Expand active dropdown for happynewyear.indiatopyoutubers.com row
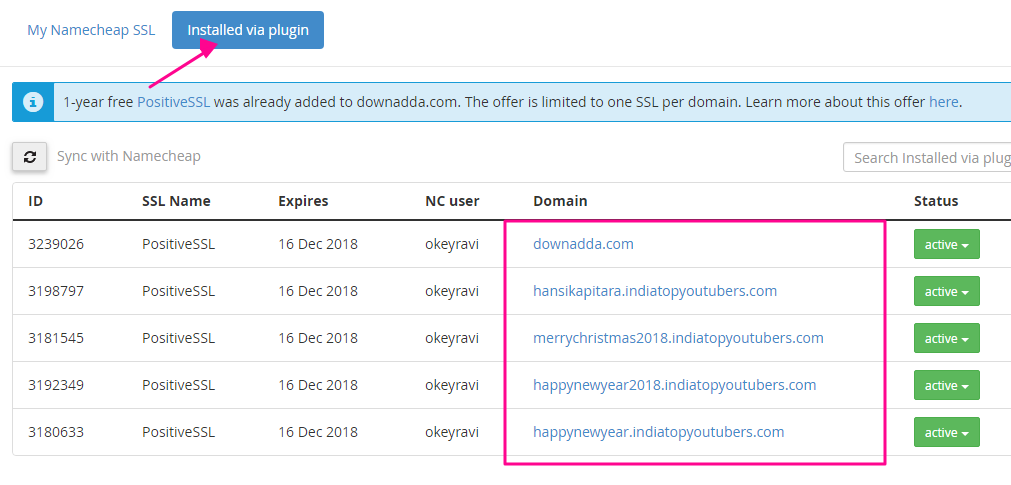The width and height of the screenshot is (1011, 485). pyautogui.click(x=947, y=432)
